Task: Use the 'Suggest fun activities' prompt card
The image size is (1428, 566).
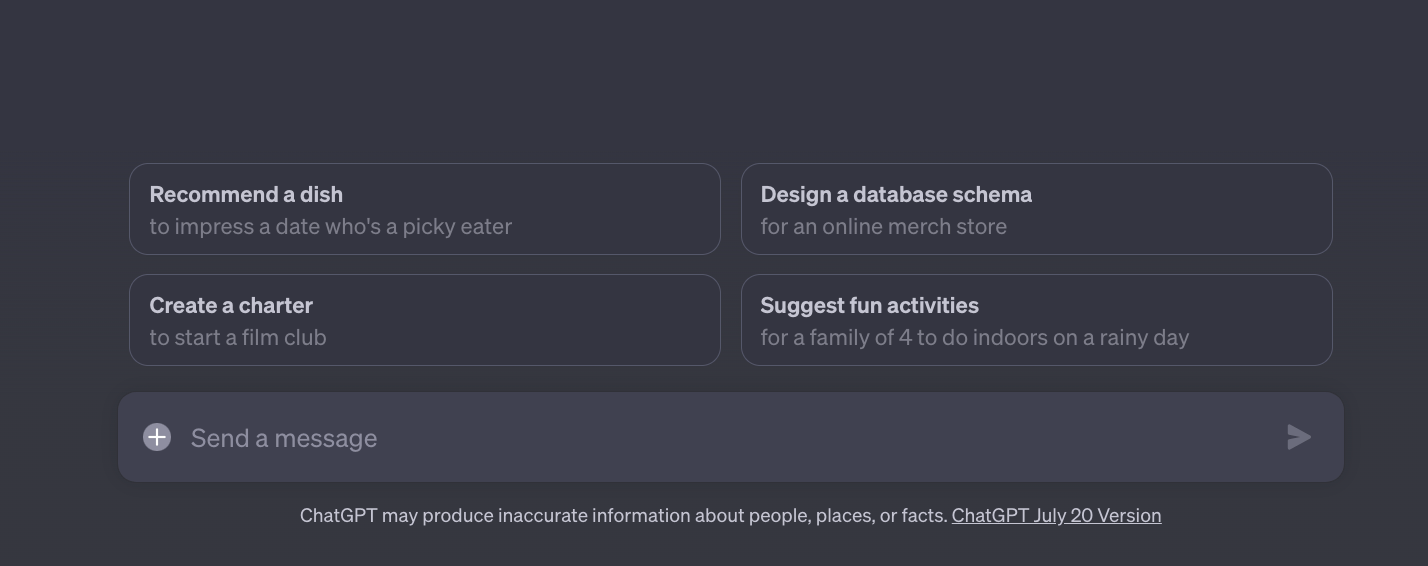Action: (x=1036, y=320)
